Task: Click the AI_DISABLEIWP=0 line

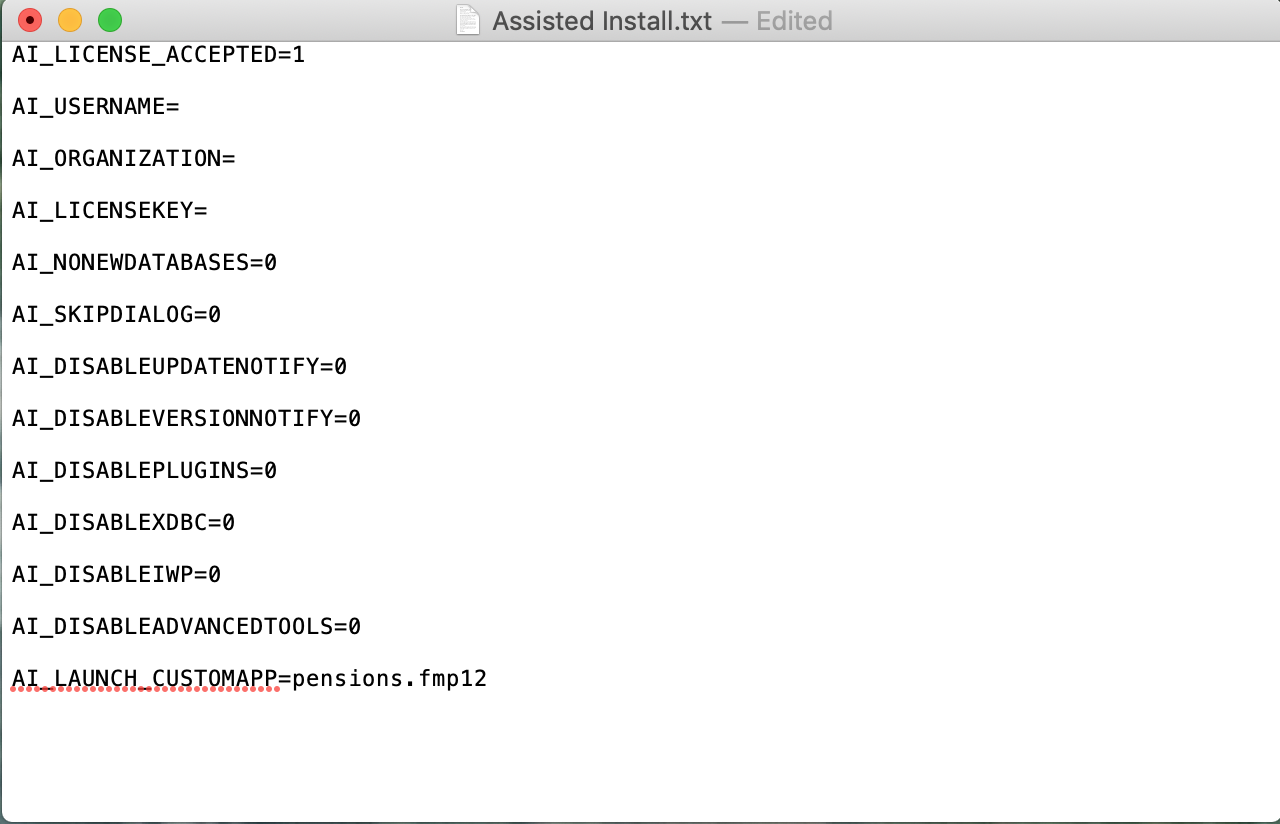Action: [116, 574]
